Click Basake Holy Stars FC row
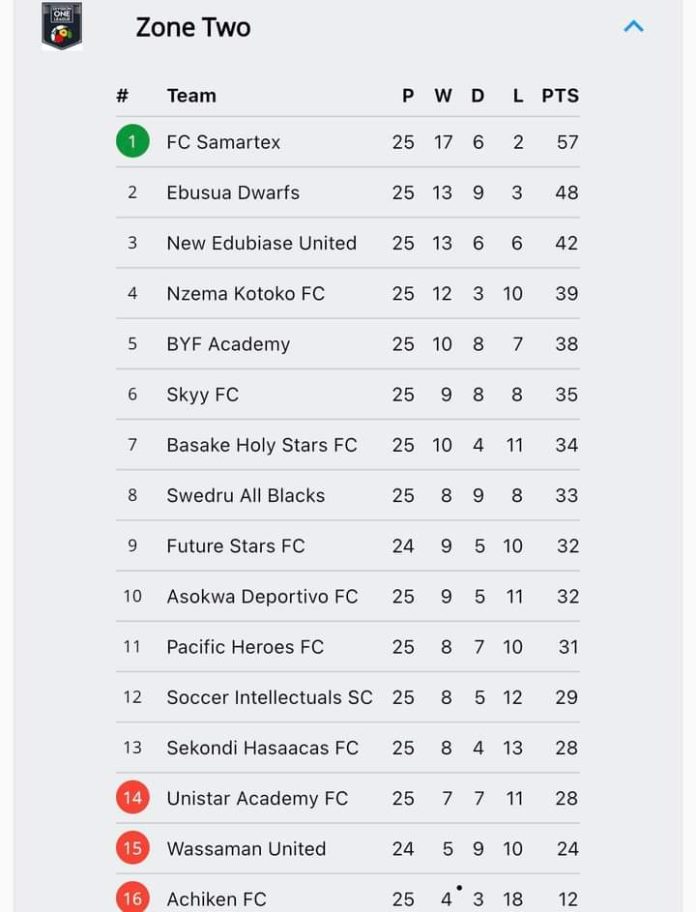696x912 pixels. pos(348,445)
